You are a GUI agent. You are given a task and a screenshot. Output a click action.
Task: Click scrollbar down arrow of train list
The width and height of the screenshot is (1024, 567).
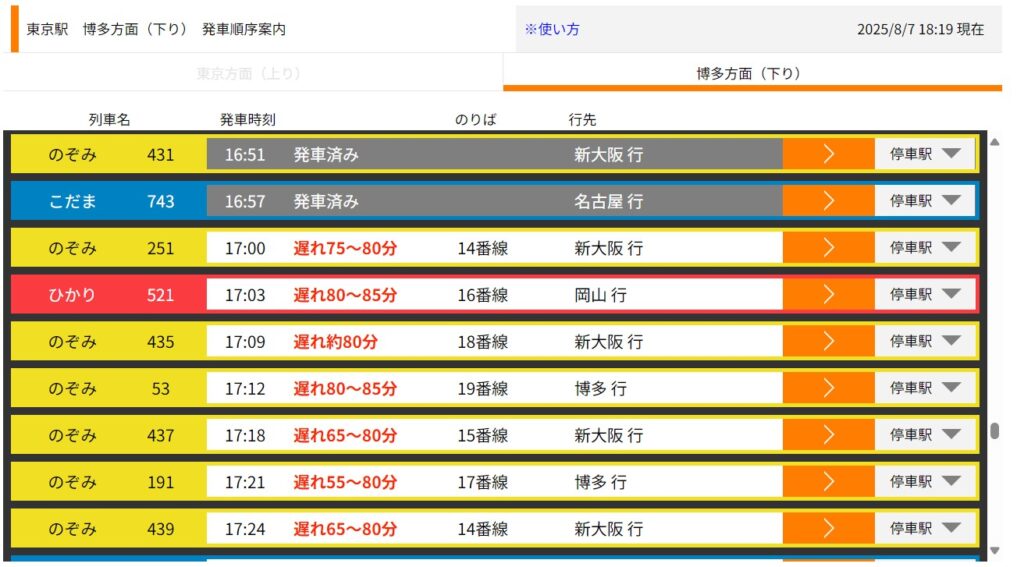(x=994, y=551)
